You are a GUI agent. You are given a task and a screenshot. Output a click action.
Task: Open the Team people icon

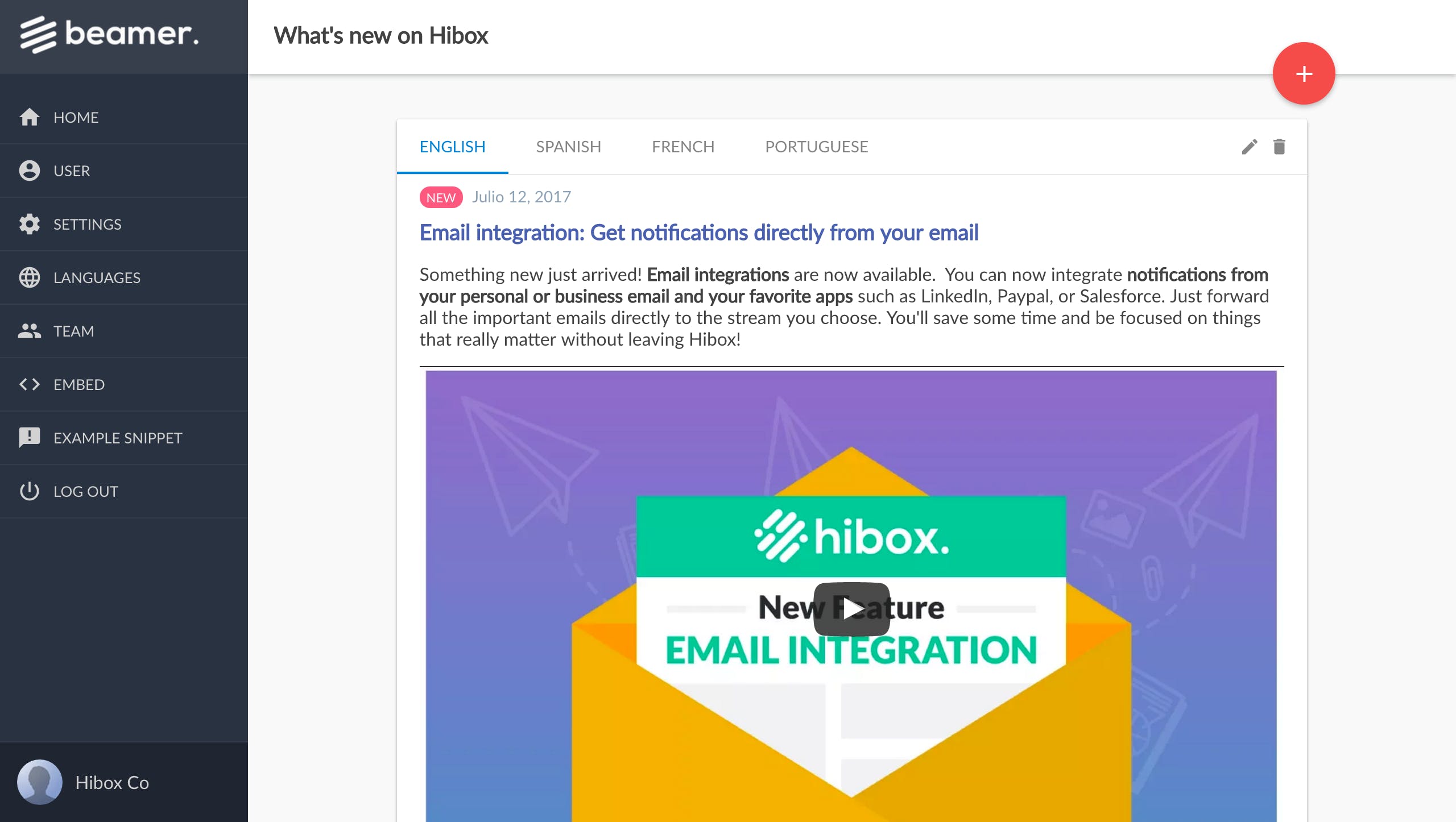pyautogui.click(x=30, y=331)
